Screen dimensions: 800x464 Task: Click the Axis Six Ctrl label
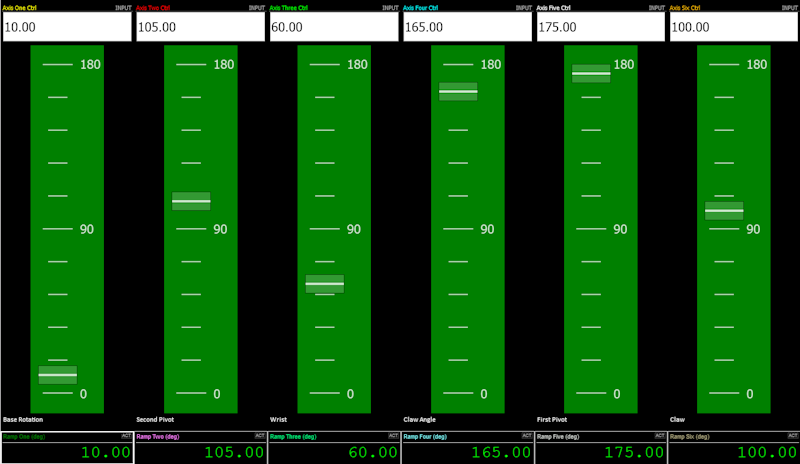(685, 8)
